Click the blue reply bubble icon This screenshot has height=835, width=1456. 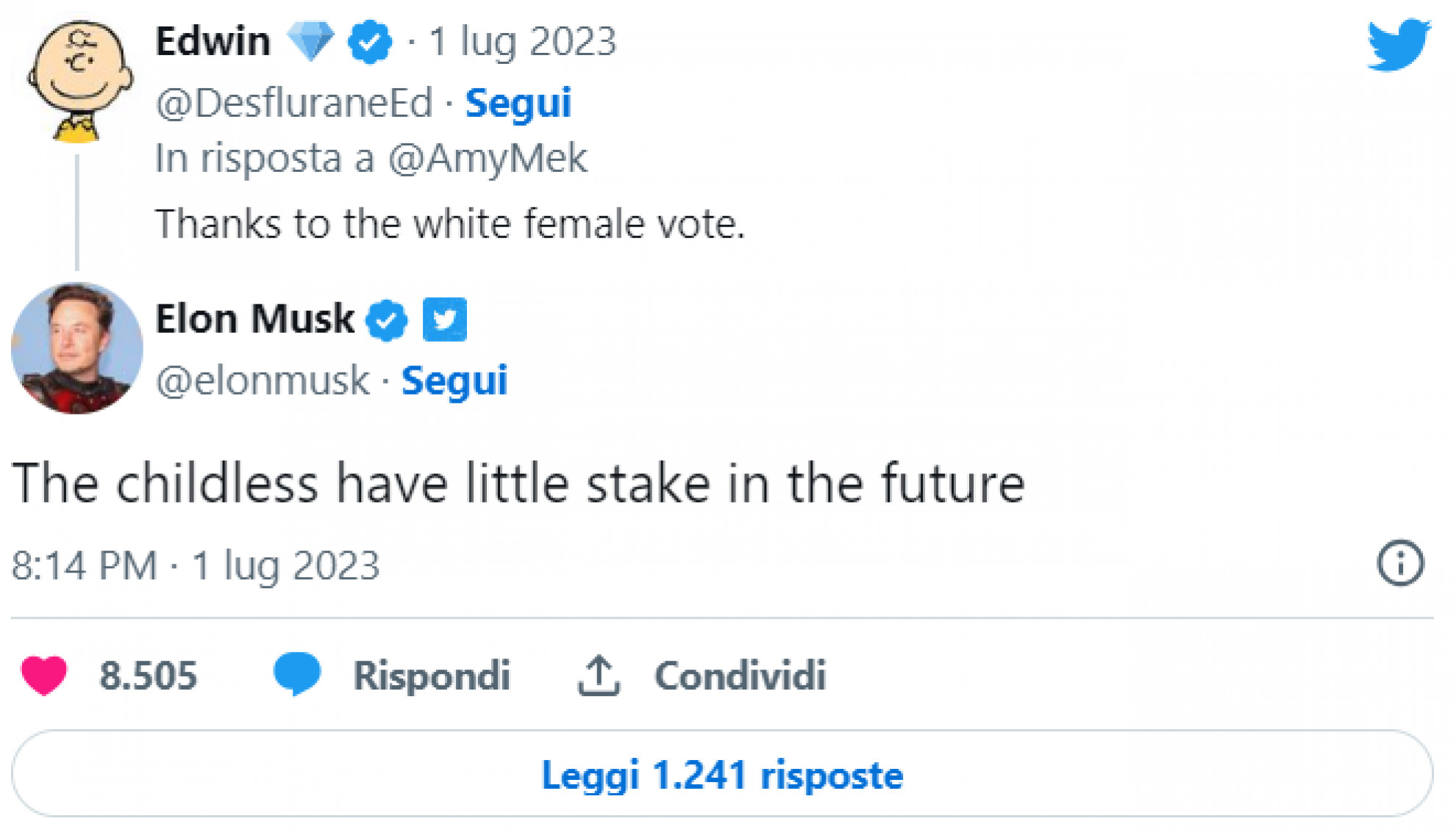(x=297, y=673)
